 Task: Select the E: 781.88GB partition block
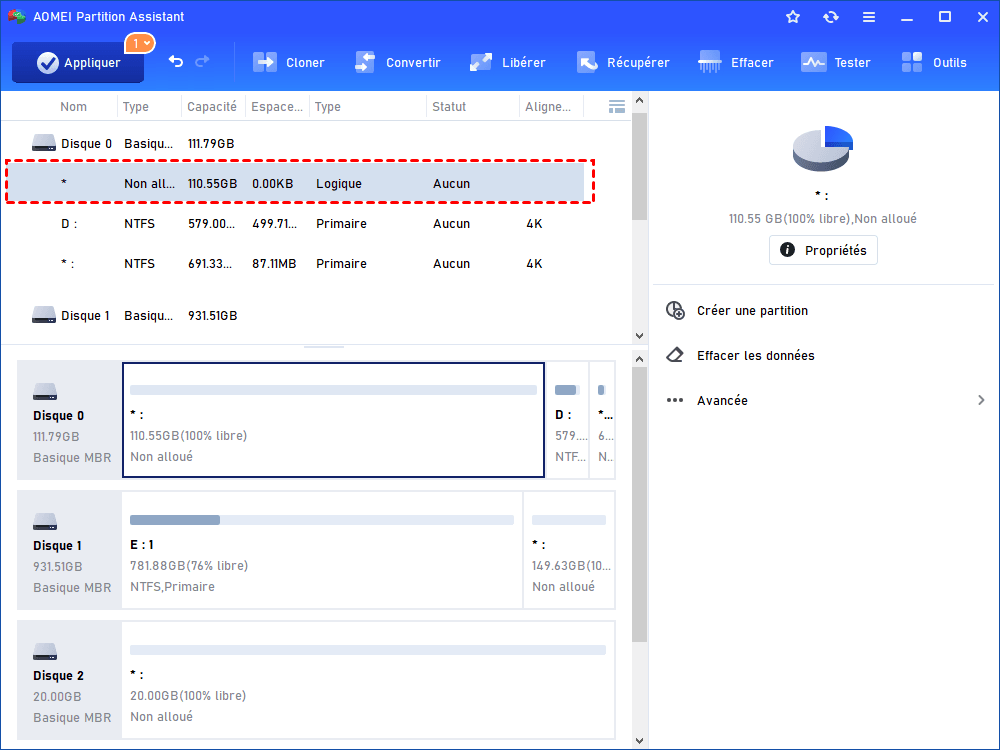coord(322,550)
